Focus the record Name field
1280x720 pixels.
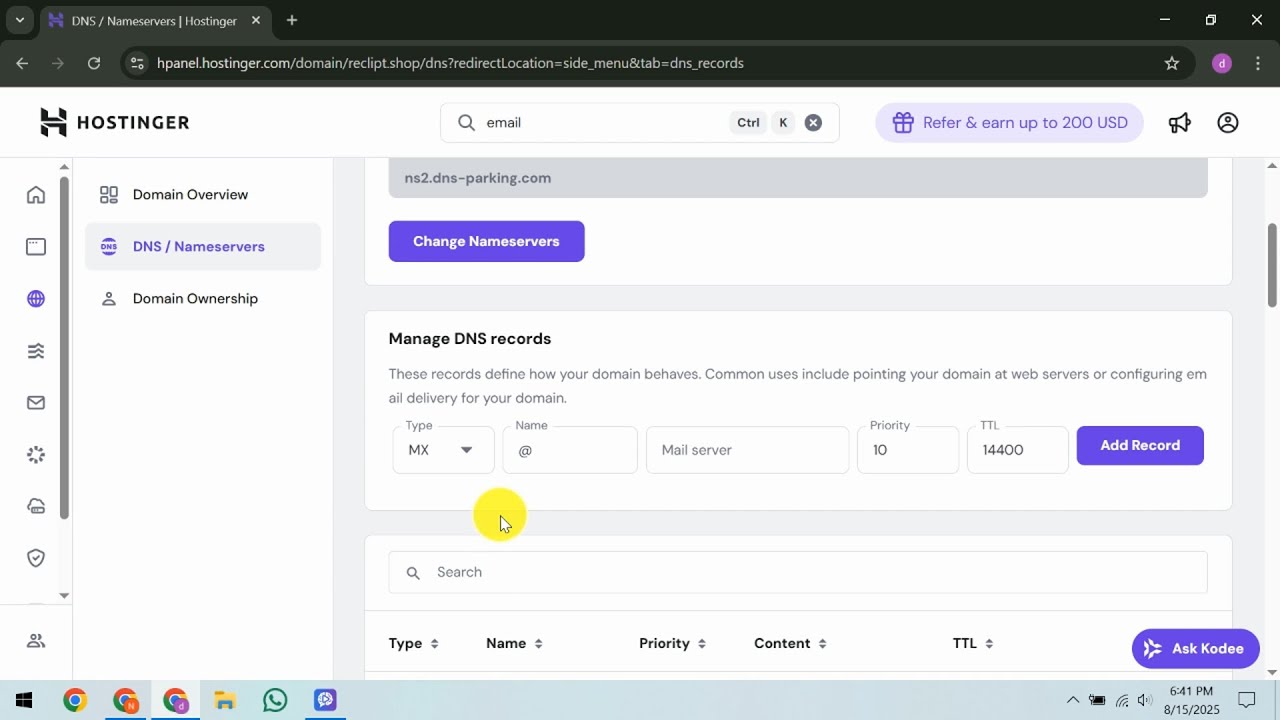pos(570,450)
